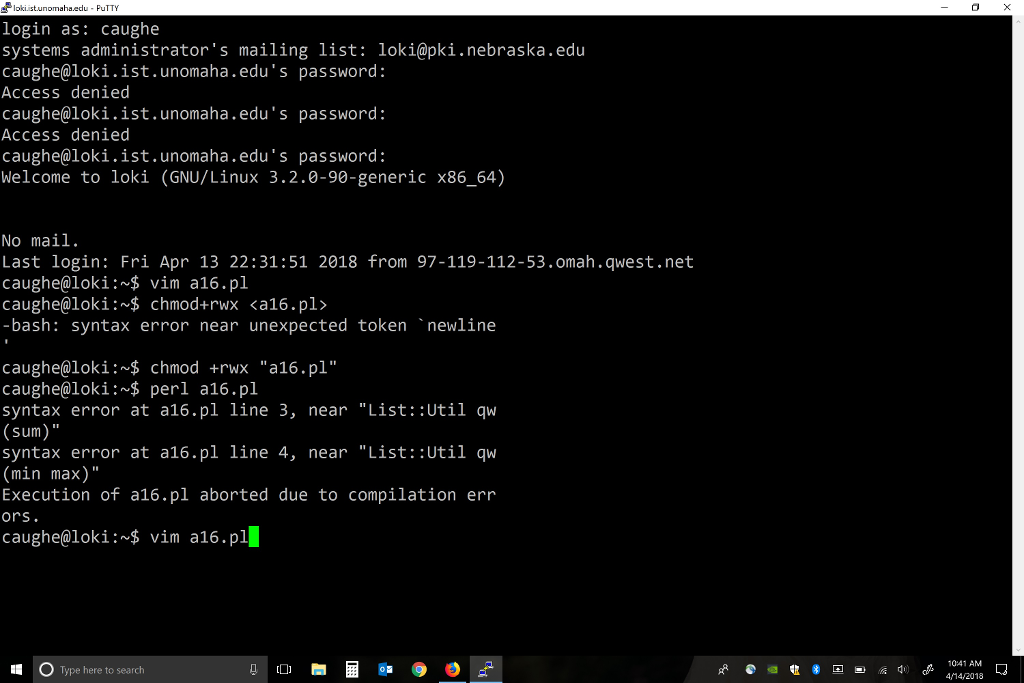Restore down the PuTTY window

pyautogui.click(x=976, y=8)
